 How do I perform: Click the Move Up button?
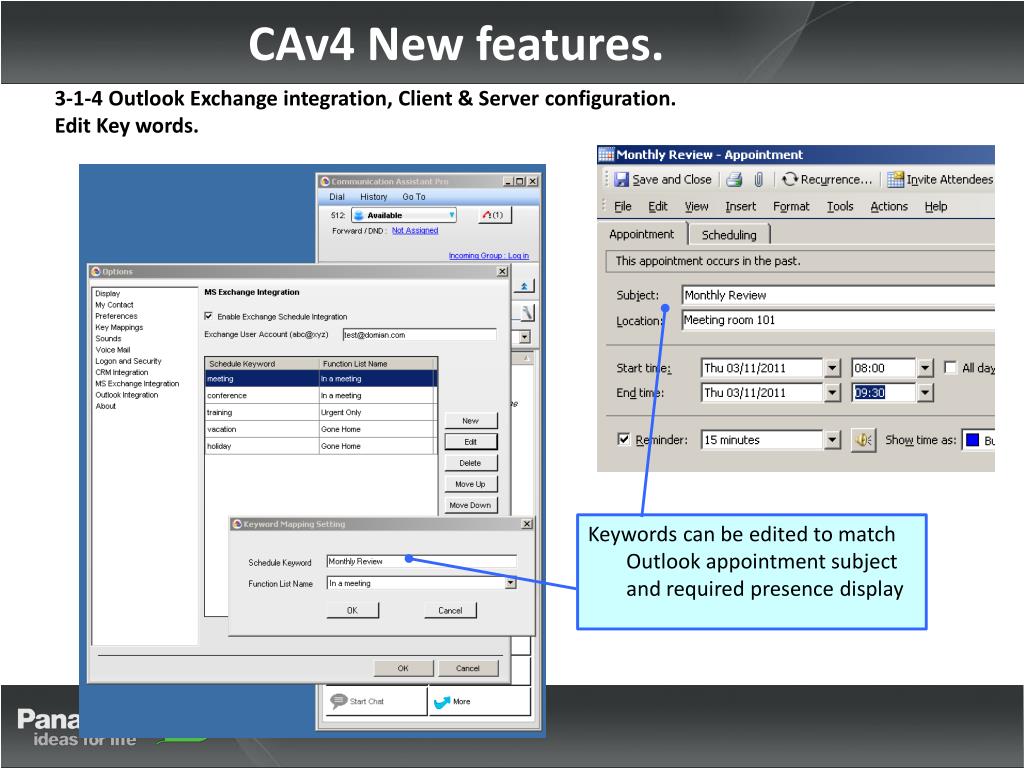coord(470,484)
